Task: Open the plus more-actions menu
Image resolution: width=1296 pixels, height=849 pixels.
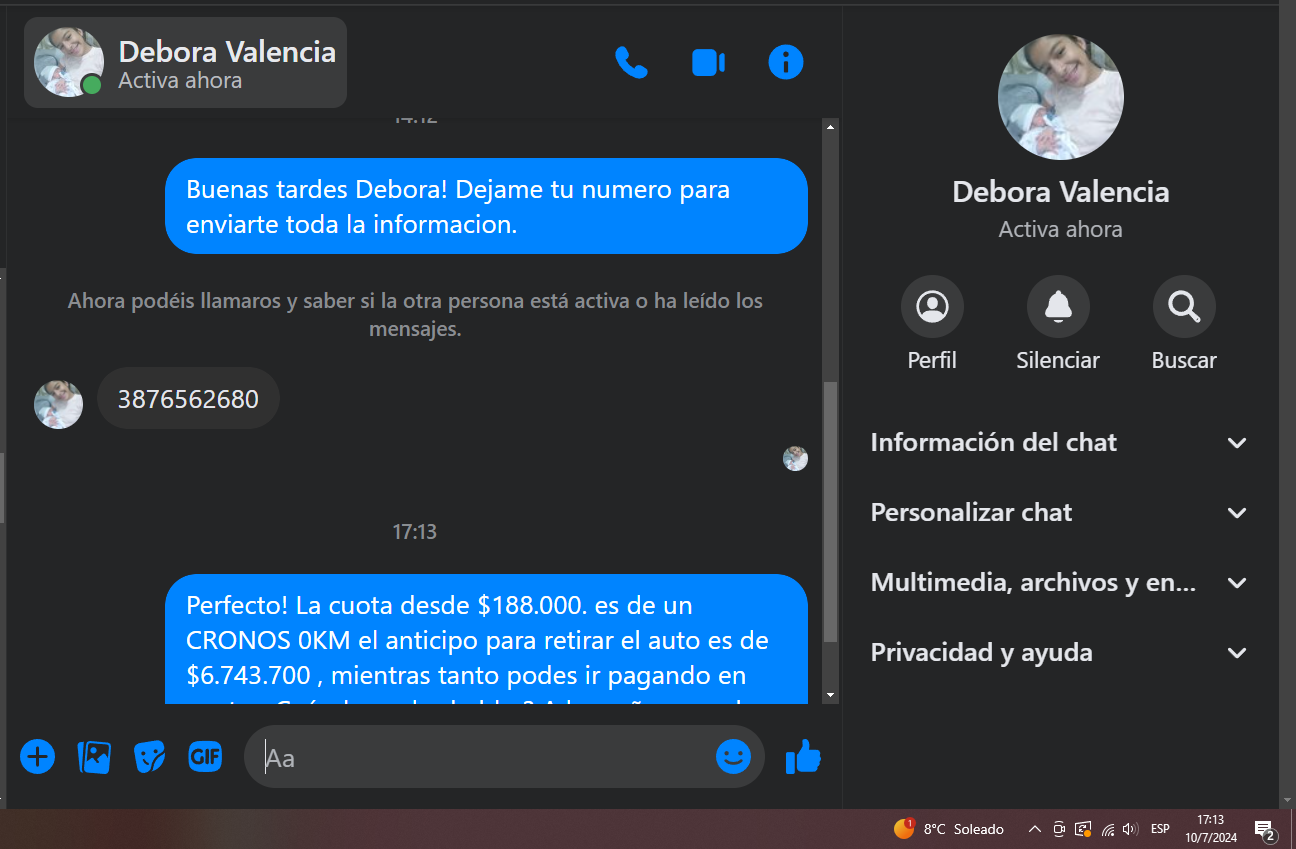Action: coord(37,756)
